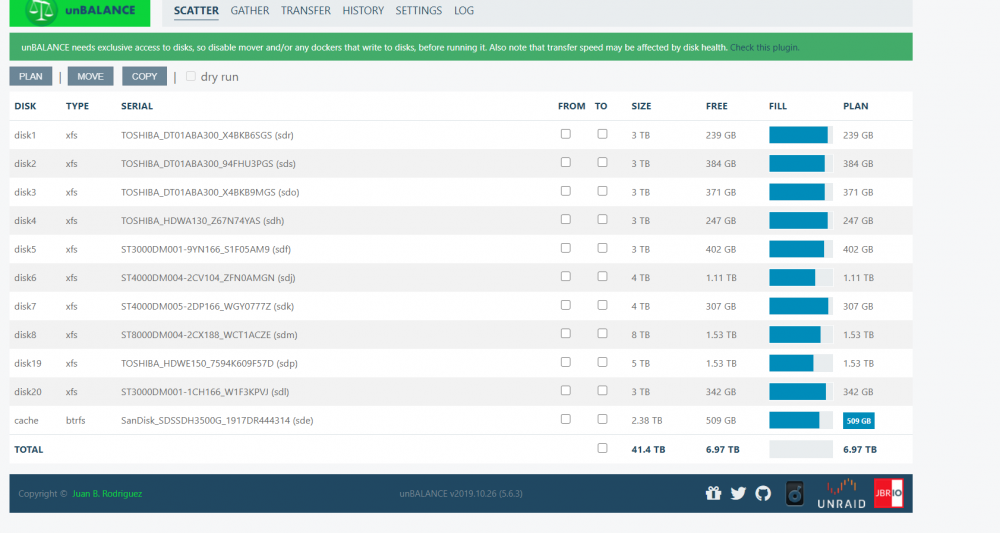Click serial ST8000DM004-2CX188_WCT1ACZE (sdm)

(209, 335)
